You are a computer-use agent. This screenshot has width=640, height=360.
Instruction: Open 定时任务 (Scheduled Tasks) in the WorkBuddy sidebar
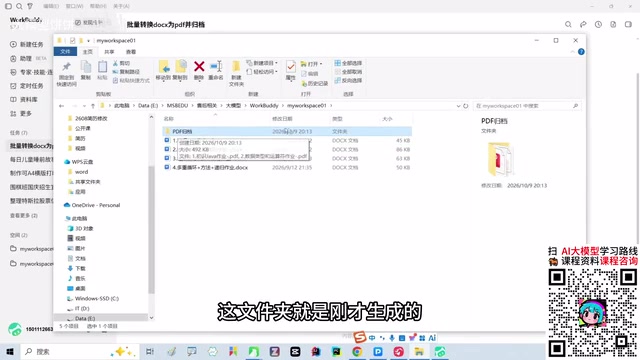coord(27,86)
